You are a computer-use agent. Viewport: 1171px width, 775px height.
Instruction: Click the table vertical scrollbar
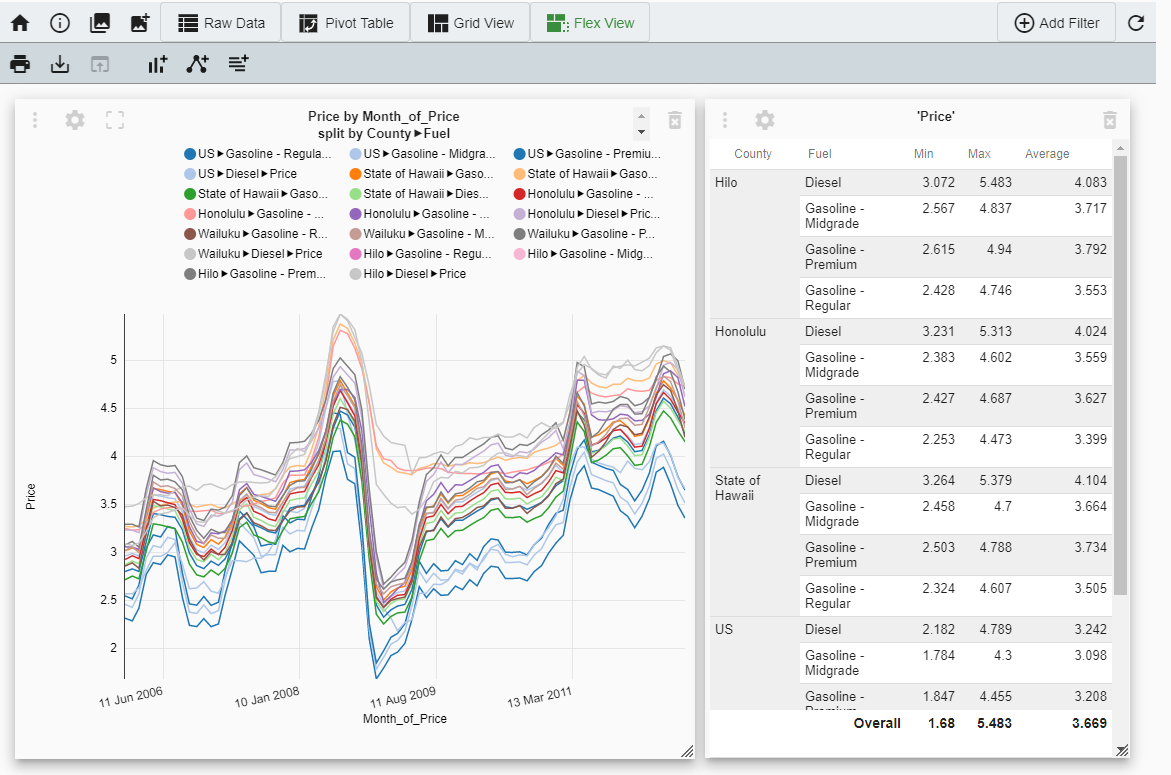click(1120, 375)
